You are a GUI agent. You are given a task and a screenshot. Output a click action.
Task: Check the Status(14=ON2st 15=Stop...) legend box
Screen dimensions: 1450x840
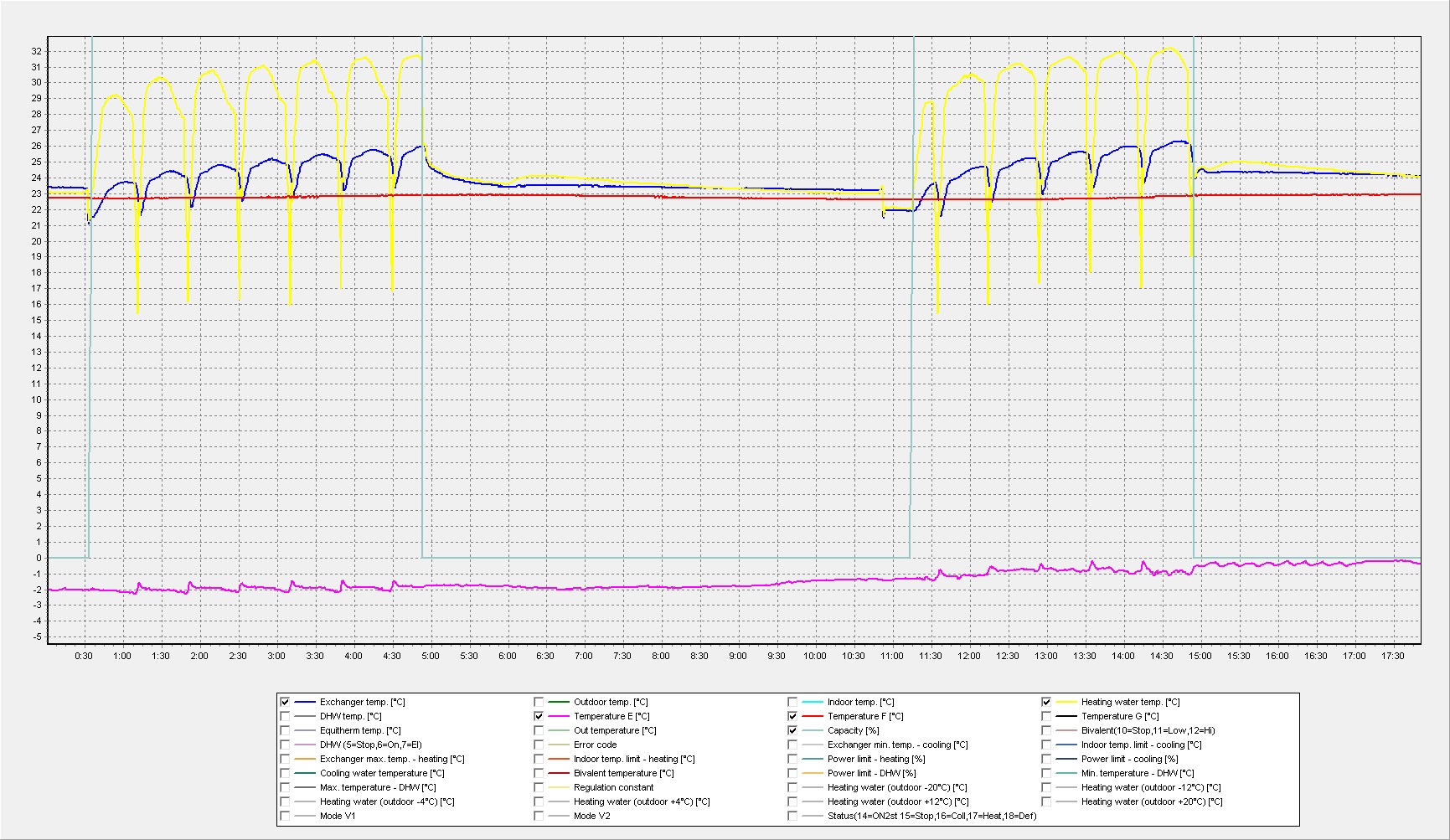pos(792,816)
